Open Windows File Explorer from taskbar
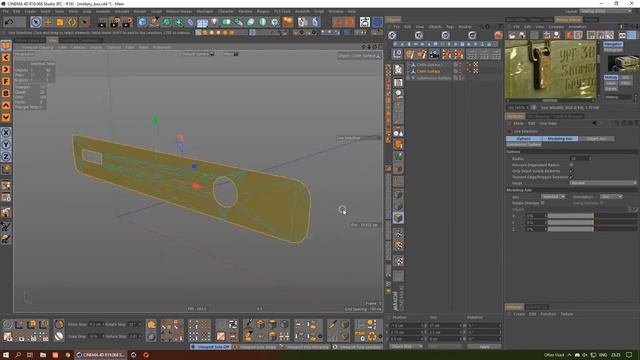Image resolution: width=640 pixels, height=360 pixels. coord(42,355)
